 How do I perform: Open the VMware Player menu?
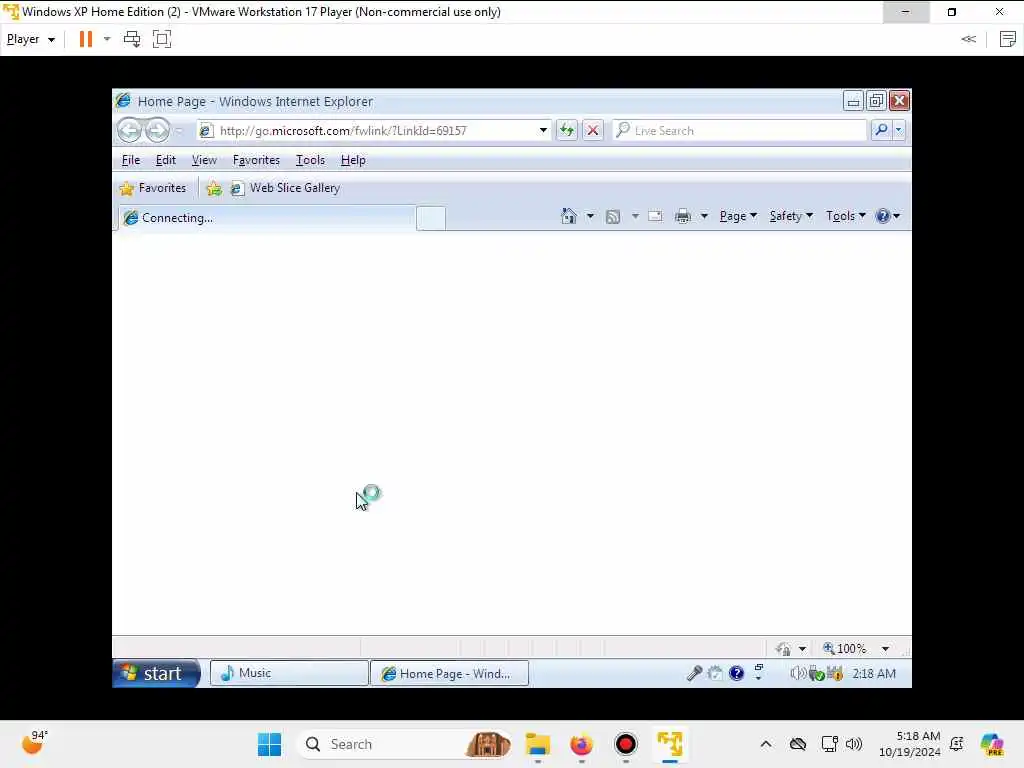[30, 39]
